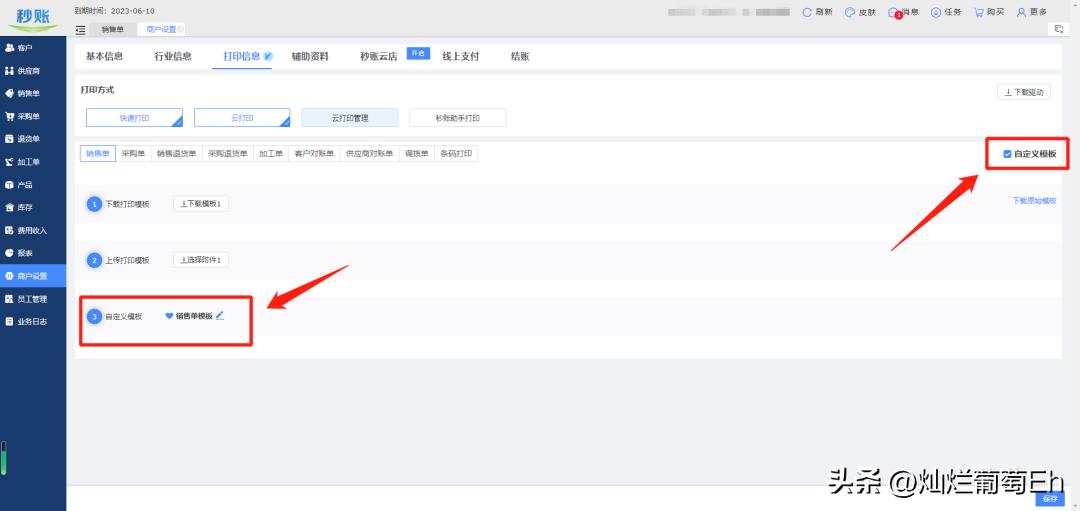Image resolution: width=1080 pixels, height=511 pixels.
Task: Select the 采购单 document type tab
Action: pyautogui.click(x=133, y=154)
